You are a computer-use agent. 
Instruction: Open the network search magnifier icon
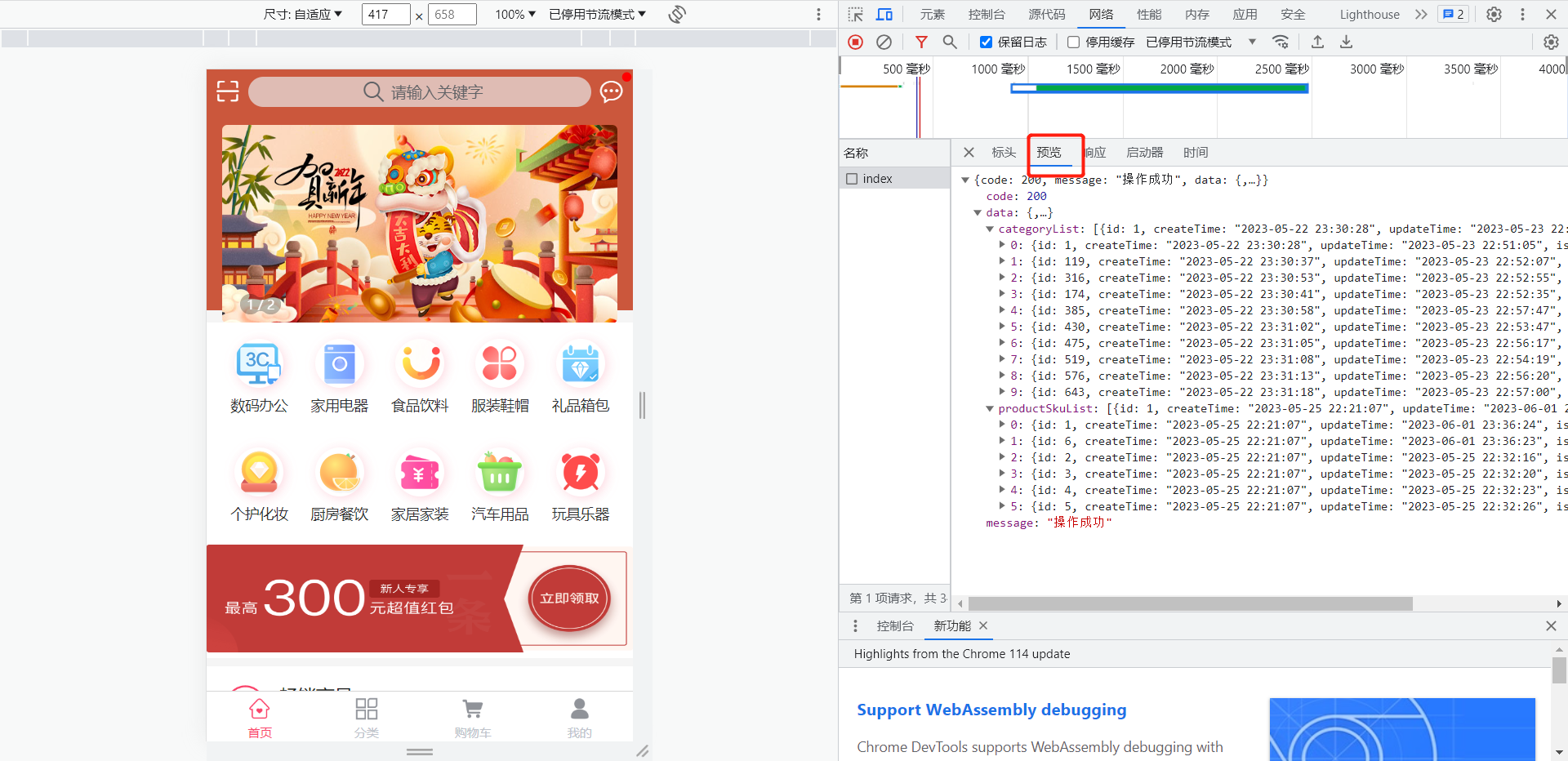[x=949, y=42]
